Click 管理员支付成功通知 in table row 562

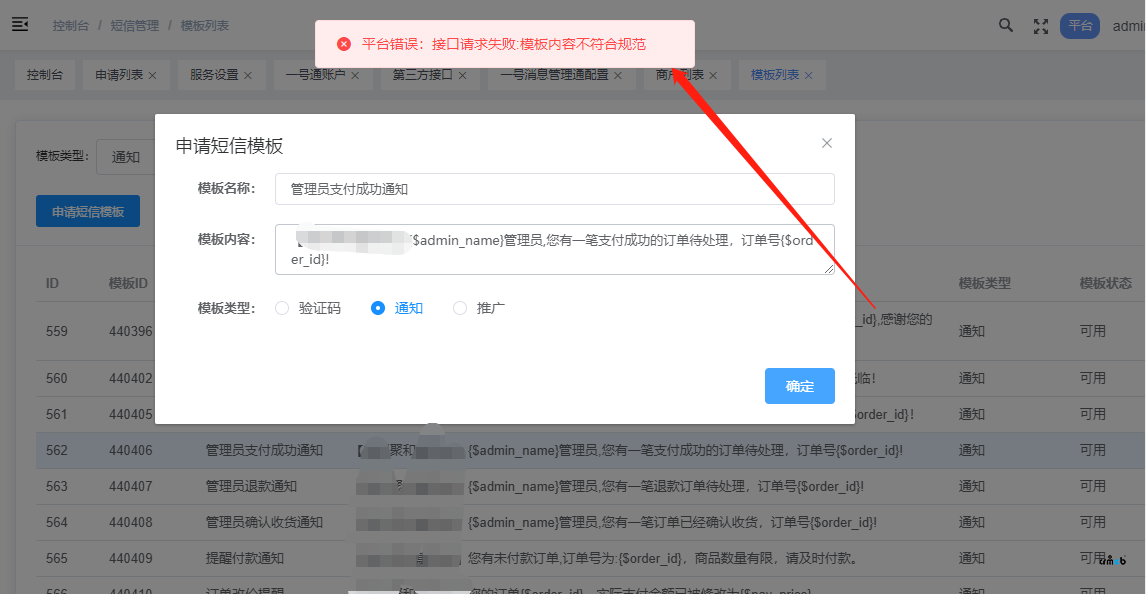click(x=264, y=450)
